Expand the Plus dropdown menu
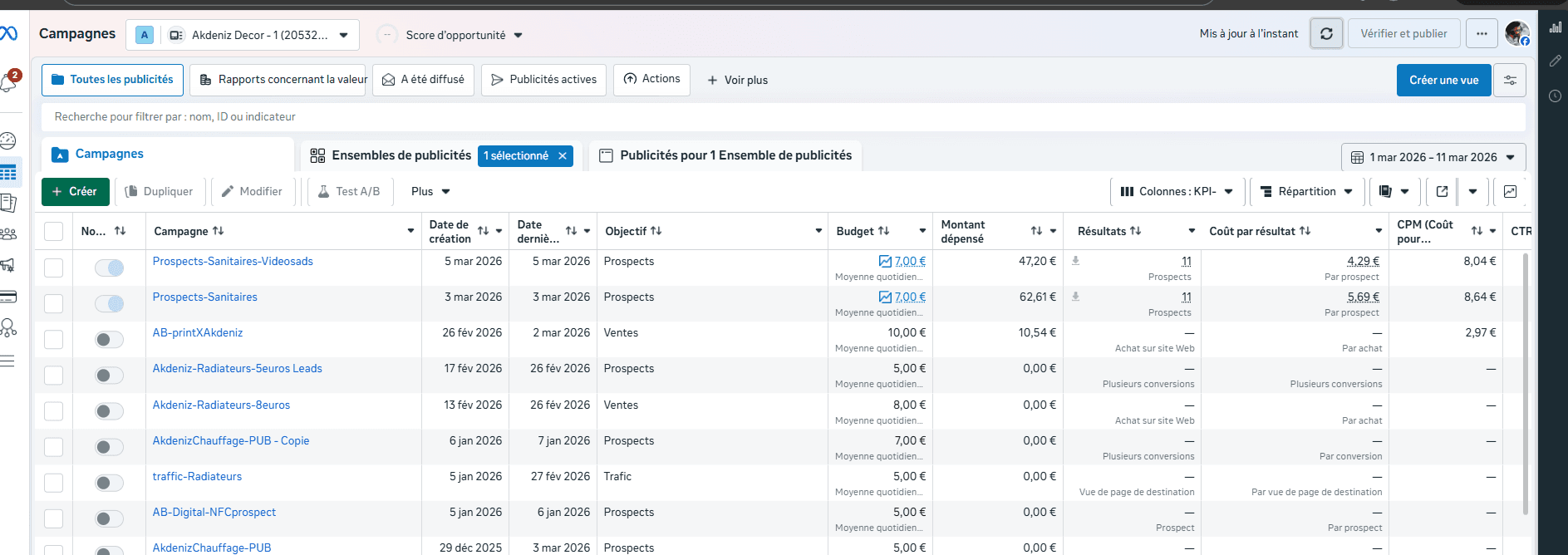Screen dimensions: 1568x555 [430, 192]
